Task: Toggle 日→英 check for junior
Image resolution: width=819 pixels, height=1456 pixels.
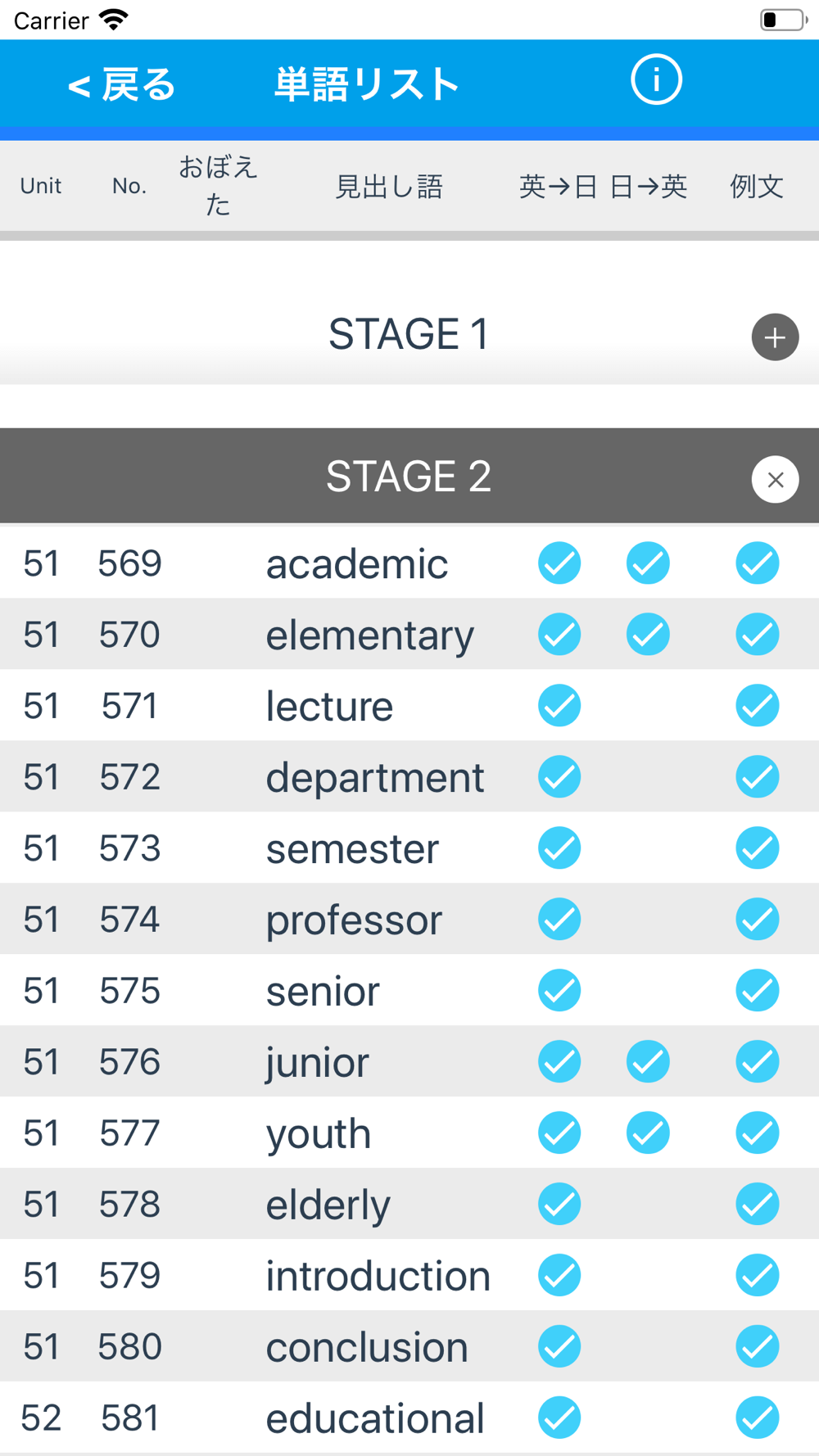Action: click(648, 1062)
